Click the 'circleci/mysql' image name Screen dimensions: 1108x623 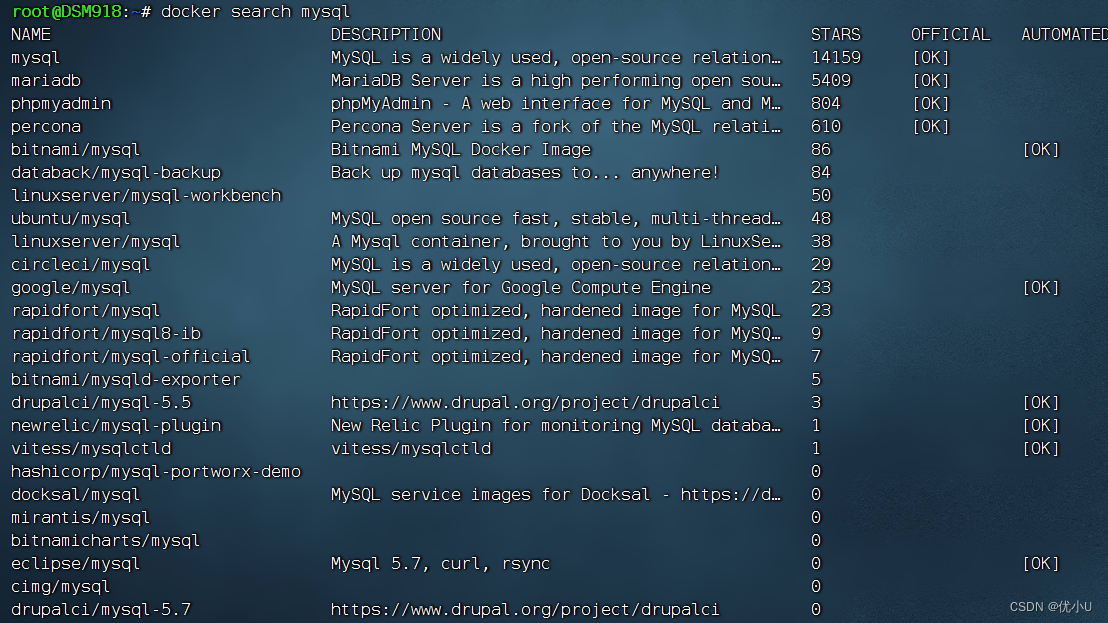(x=81, y=265)
